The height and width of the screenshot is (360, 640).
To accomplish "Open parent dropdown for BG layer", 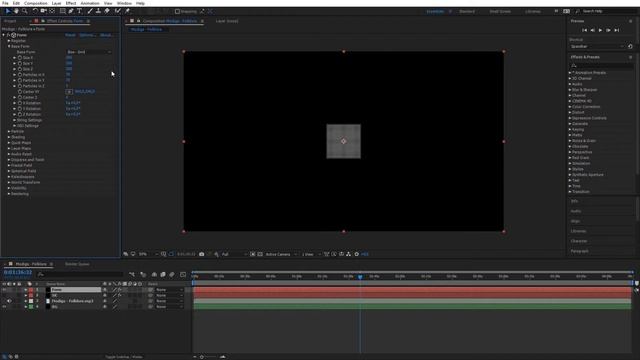I will pos(169,307).
